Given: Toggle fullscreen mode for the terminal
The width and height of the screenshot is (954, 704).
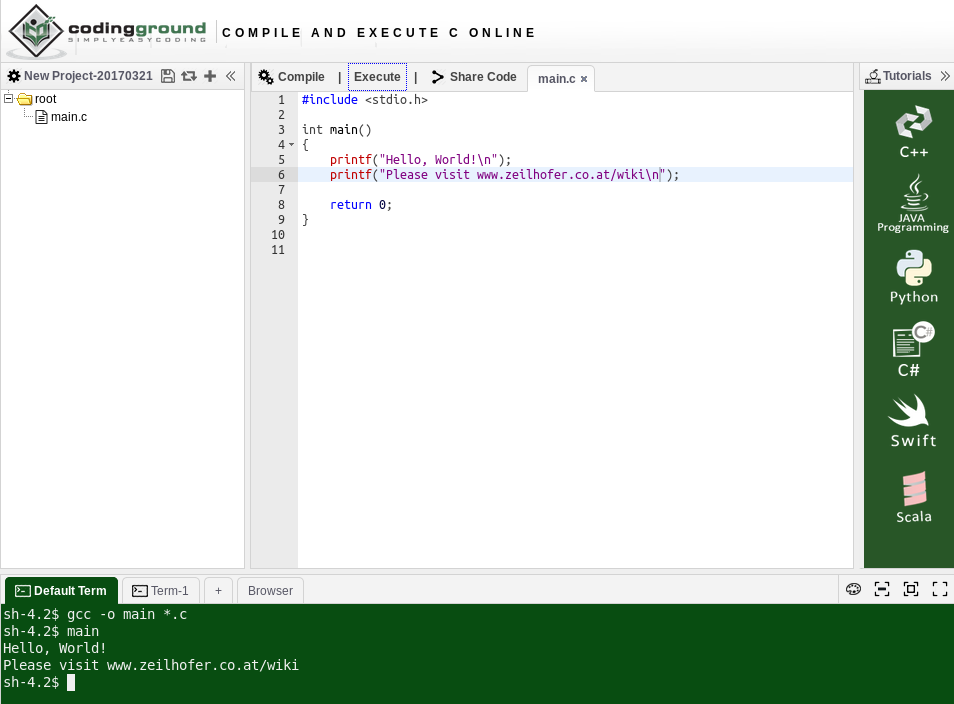Looking at the screenshot, I should [940, 590].
